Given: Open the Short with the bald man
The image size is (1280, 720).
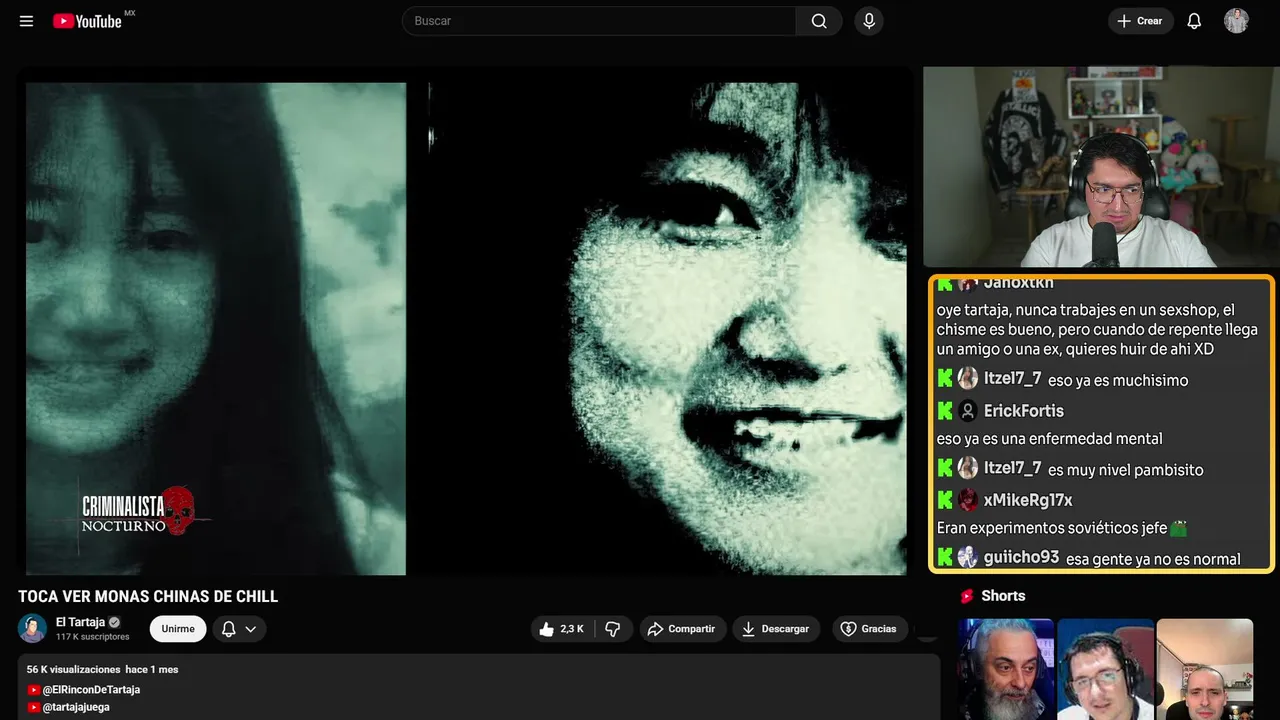Looking at the screenshot, I should (x=1204, y=669).
